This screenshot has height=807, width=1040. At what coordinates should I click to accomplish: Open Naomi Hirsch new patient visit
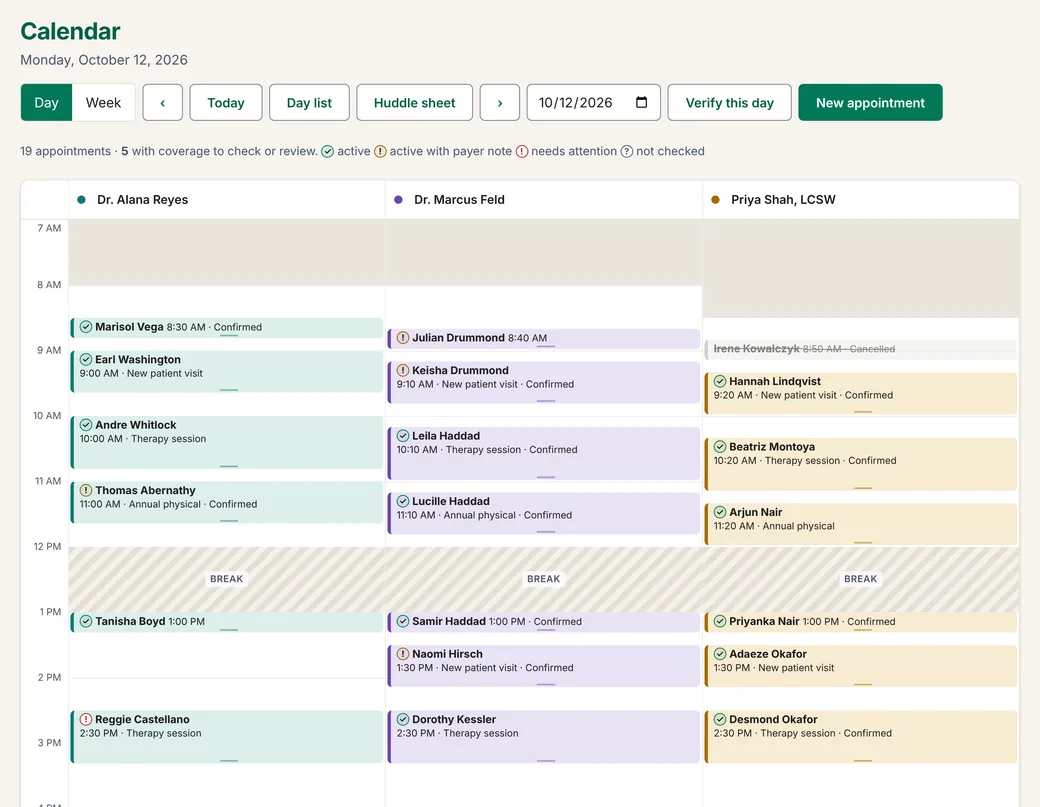[544, 666]
